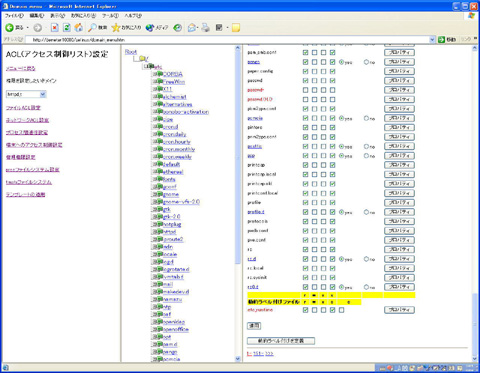Click tree pane scrollbar up arrow

click(238, 48)
